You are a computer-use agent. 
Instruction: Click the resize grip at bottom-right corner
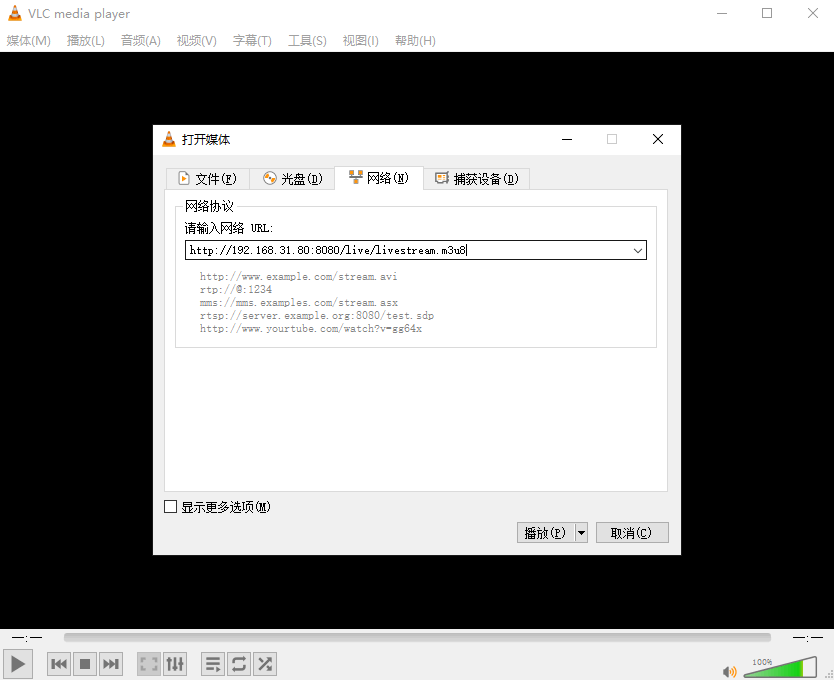829,675
